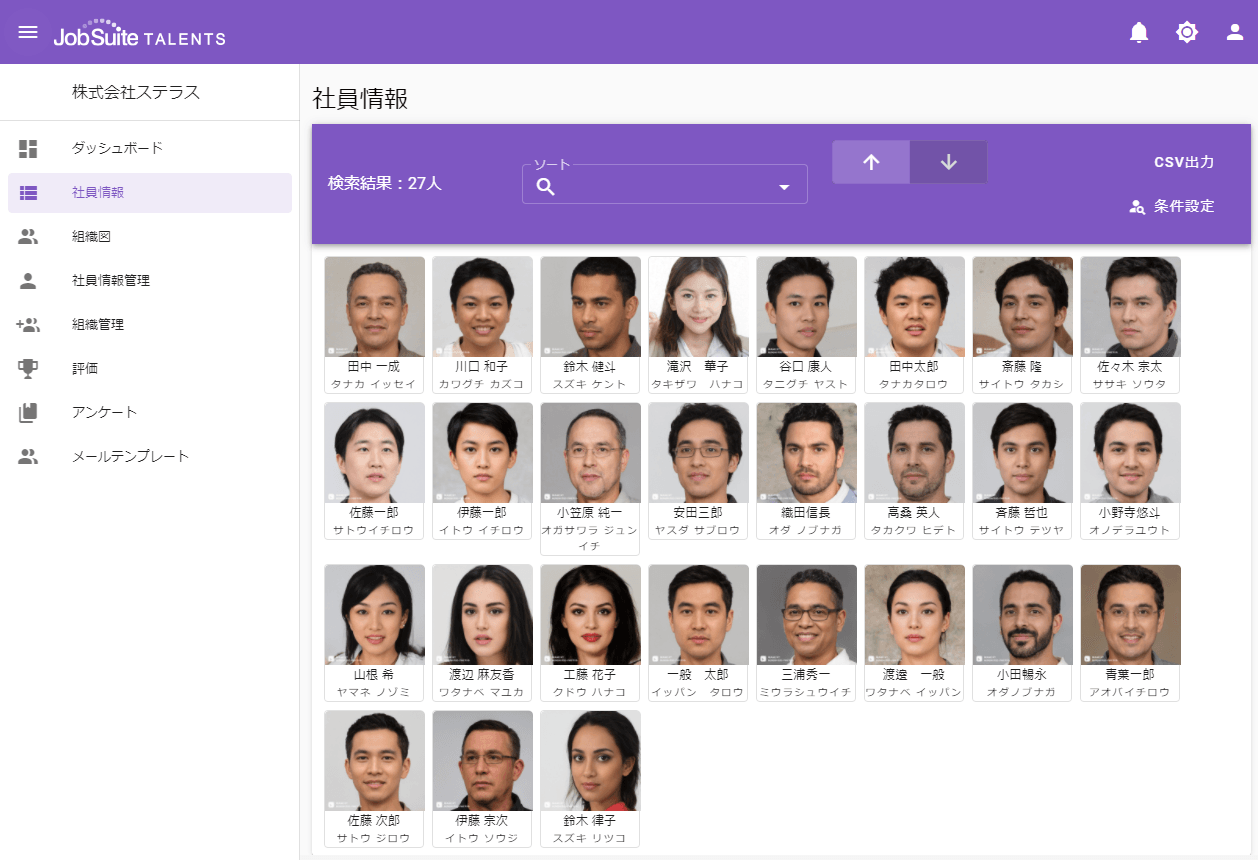
Task: Expand the ソート dropdown arrow
Action: (x=784, y=187)
